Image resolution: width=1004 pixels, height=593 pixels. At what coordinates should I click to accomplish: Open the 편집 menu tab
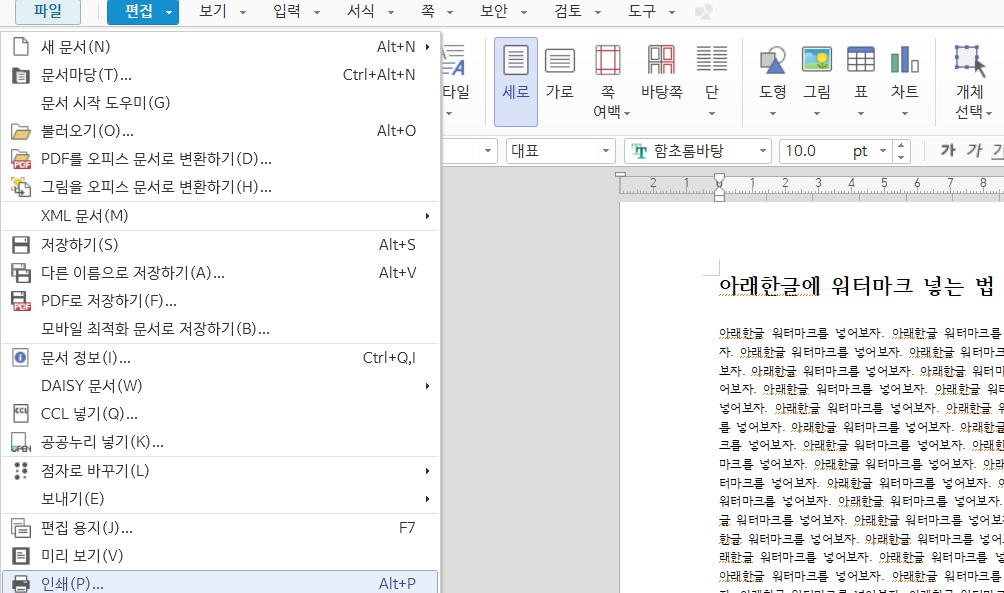(x=142, y=12)
